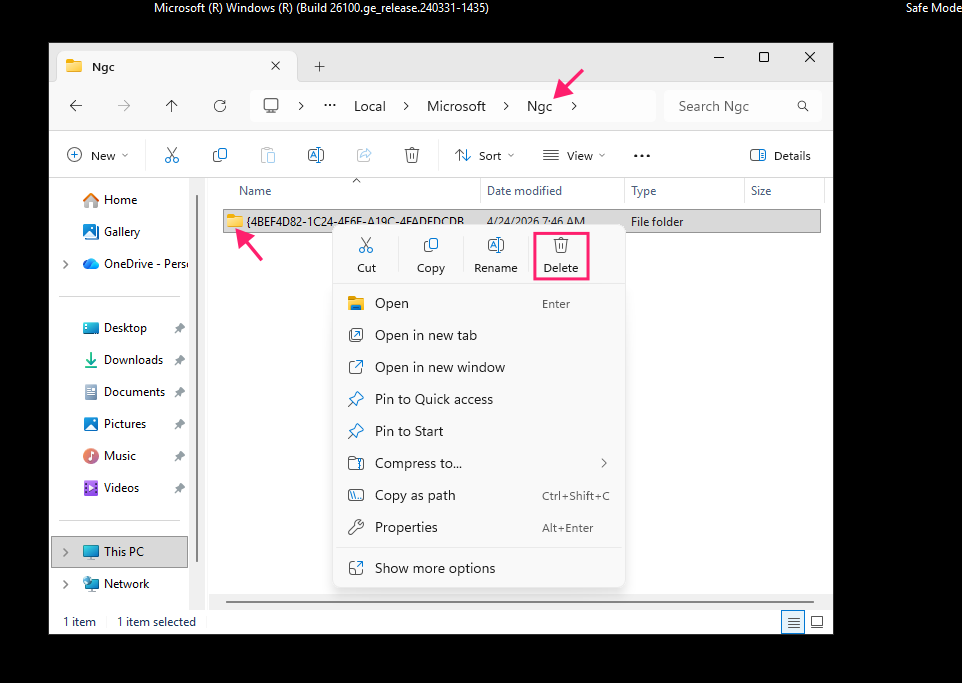The width and height of the screenshot is (962, 683).
Task: Unpin Music pin icon in sidebar
Action: 179,456
